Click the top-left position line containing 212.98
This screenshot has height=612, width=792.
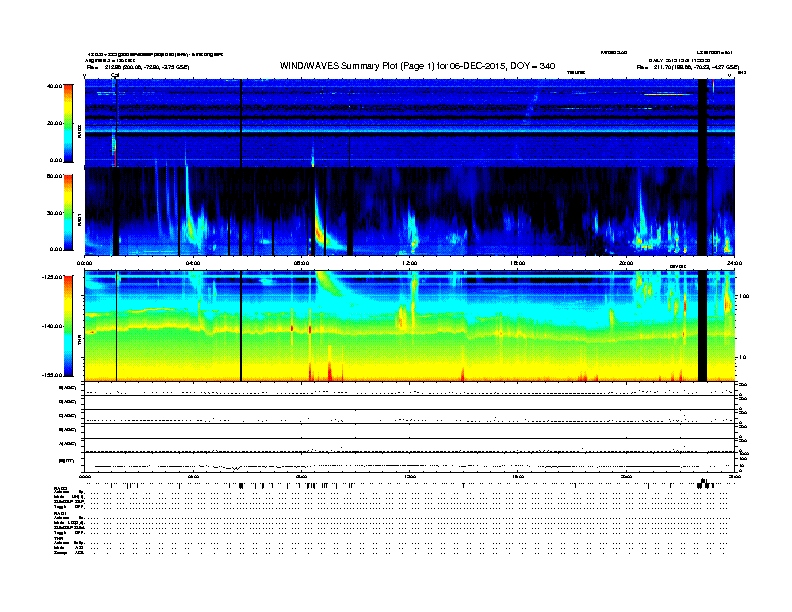coord(138,67)
